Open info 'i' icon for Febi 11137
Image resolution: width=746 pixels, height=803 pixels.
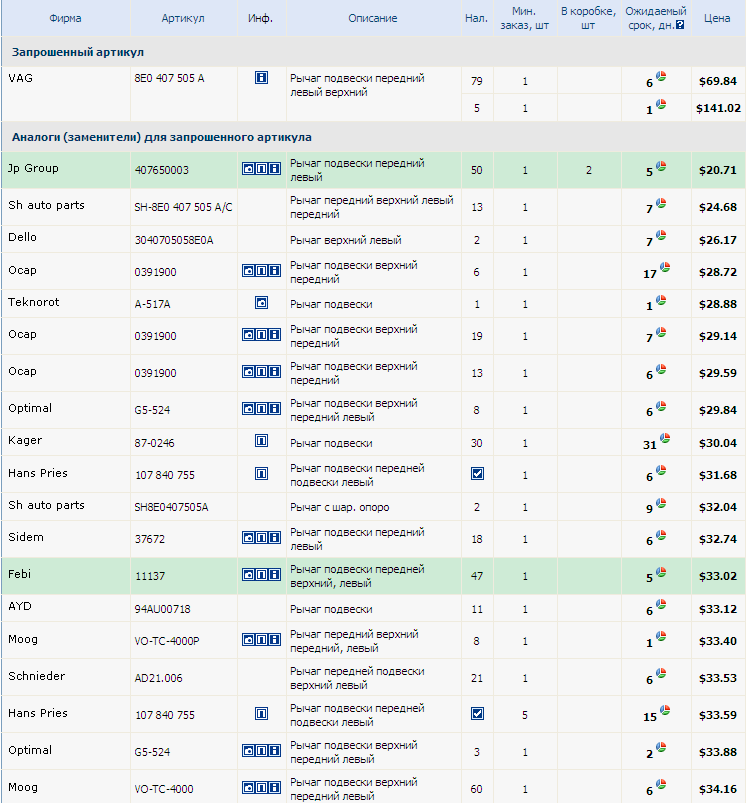[x=274, y=574]
